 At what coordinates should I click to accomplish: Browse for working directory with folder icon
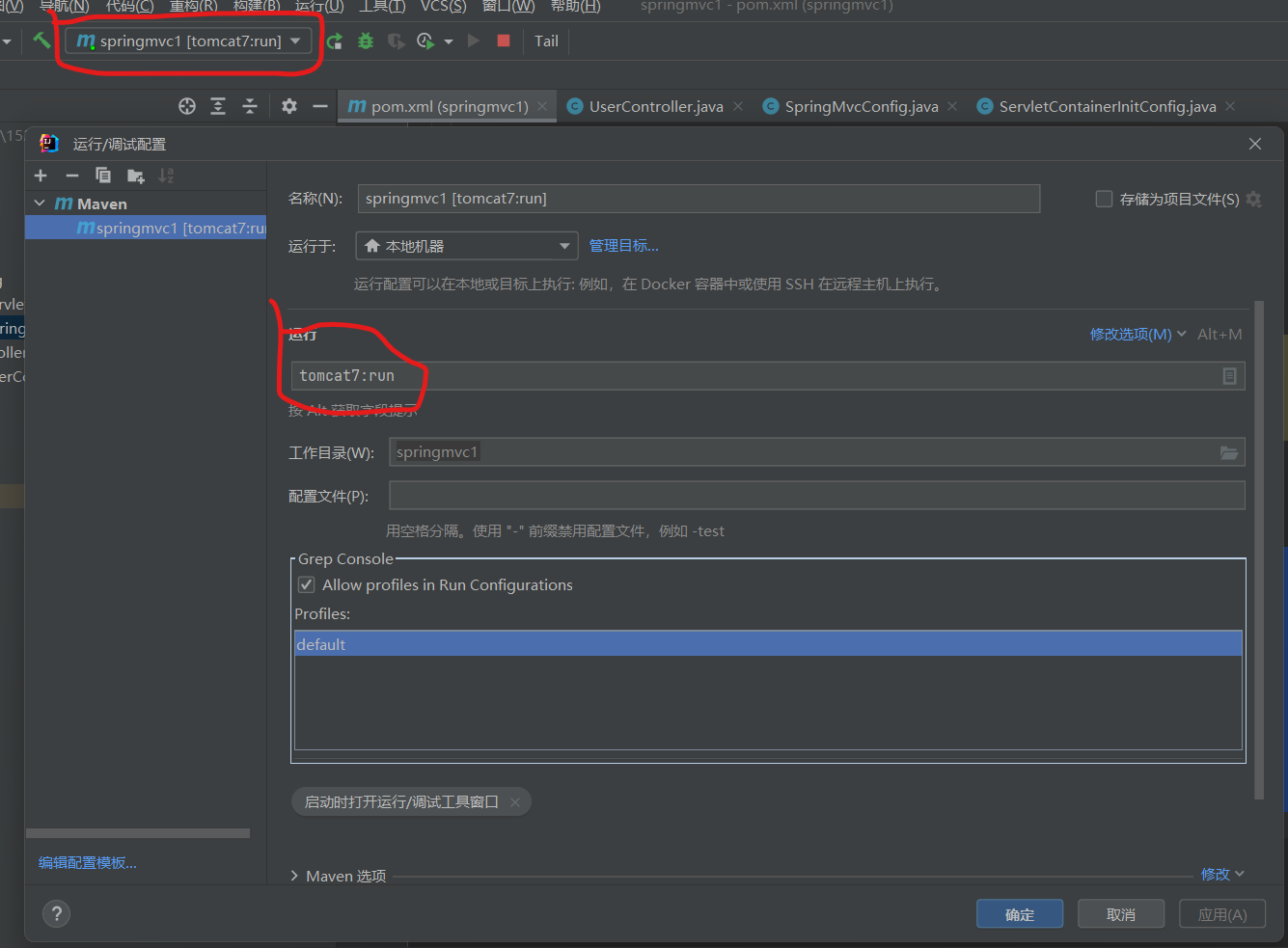pos(1229,452)
